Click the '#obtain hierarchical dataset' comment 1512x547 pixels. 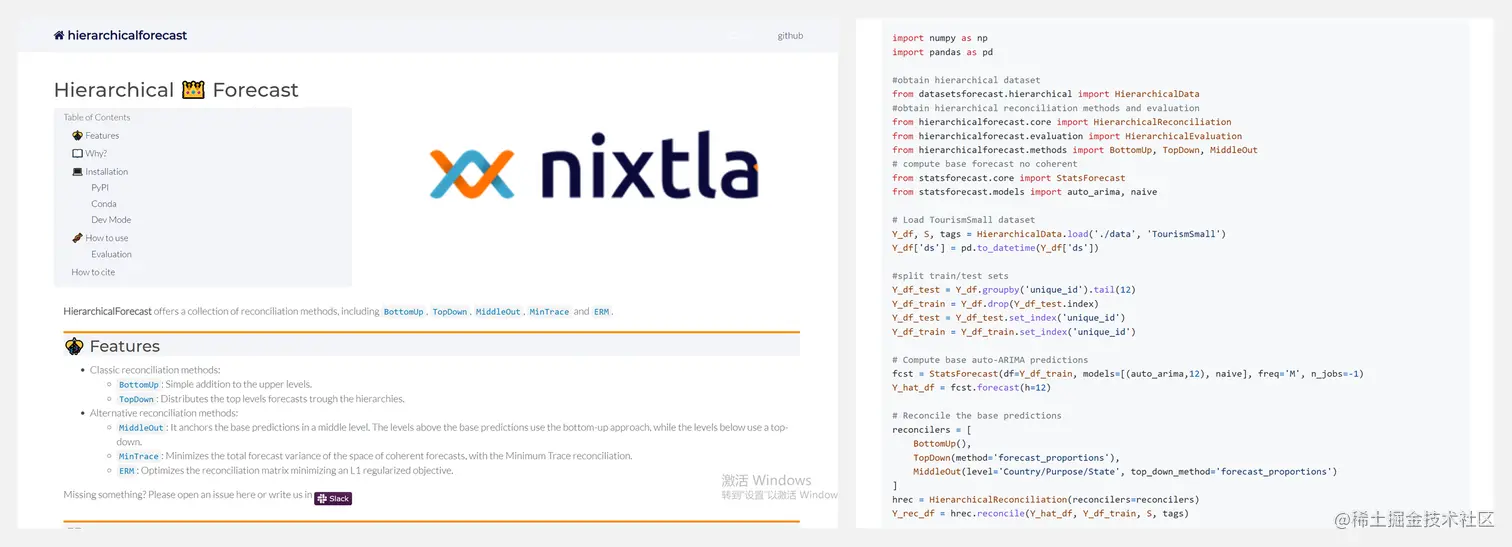966,80
